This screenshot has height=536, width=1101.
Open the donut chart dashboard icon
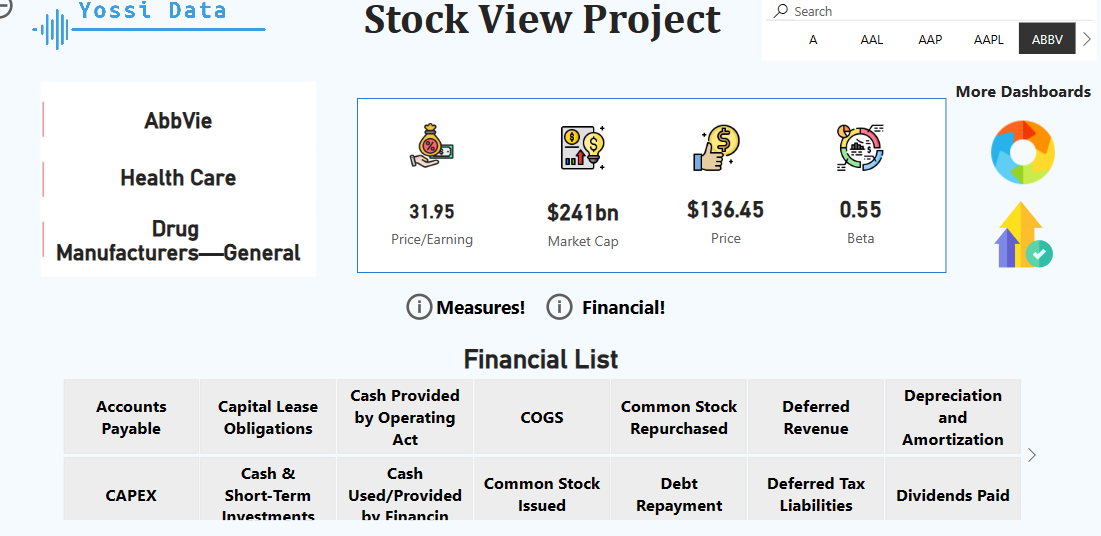tap(1022, 152)
